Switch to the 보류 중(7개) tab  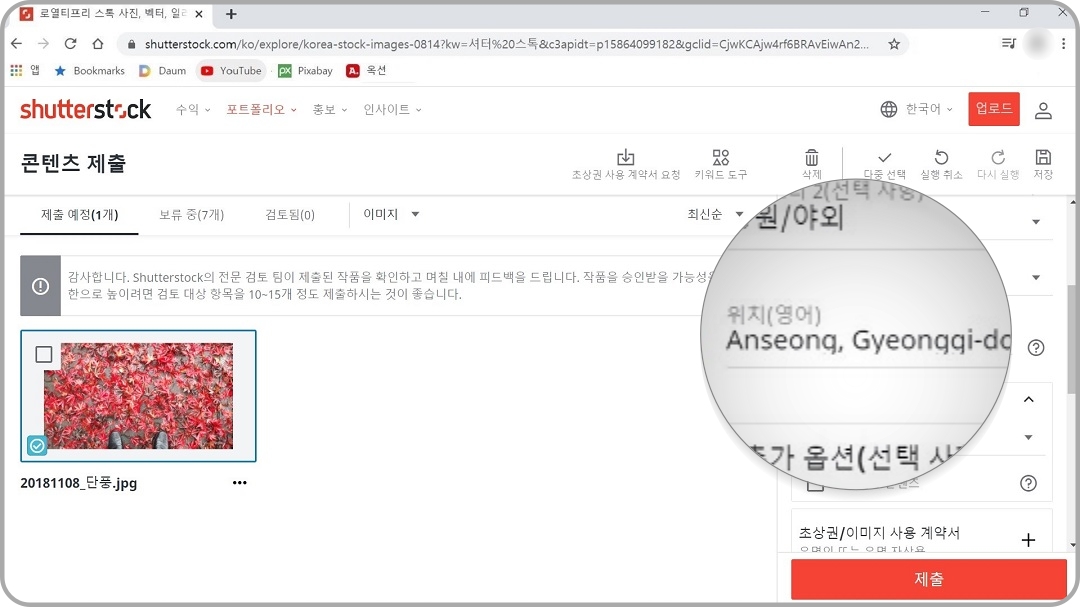[x=191, y=213]
